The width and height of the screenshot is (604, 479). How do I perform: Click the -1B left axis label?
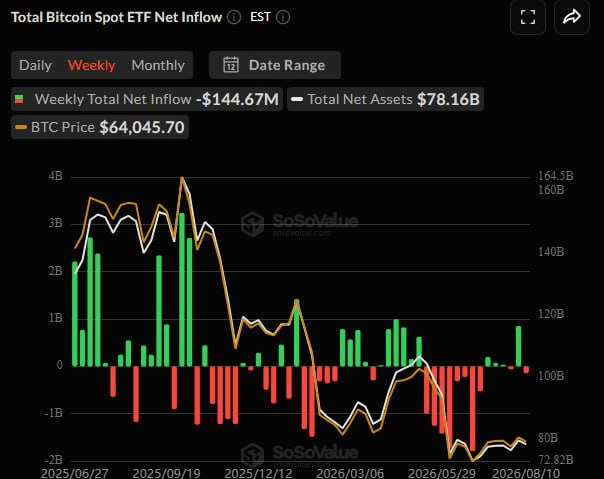click(53, 413)
